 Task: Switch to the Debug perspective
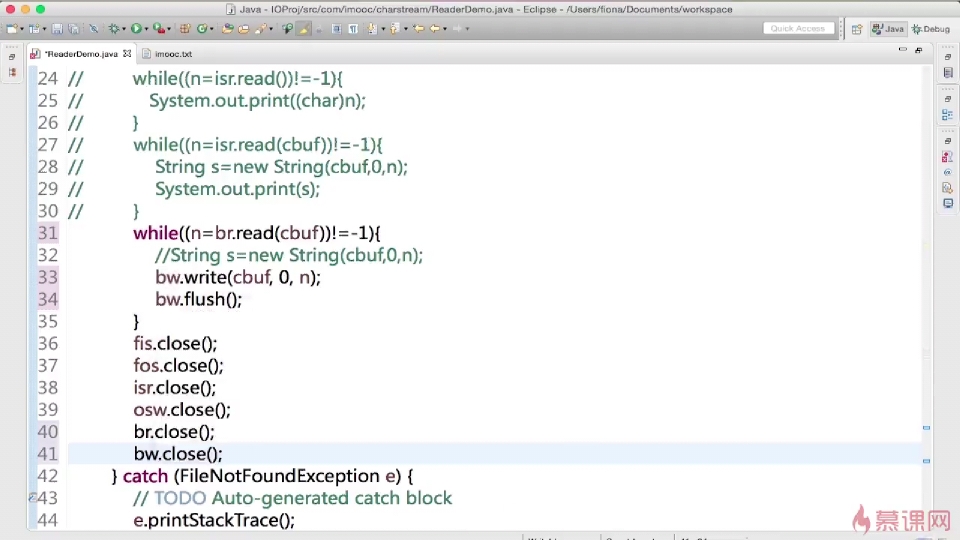(931, 29)
